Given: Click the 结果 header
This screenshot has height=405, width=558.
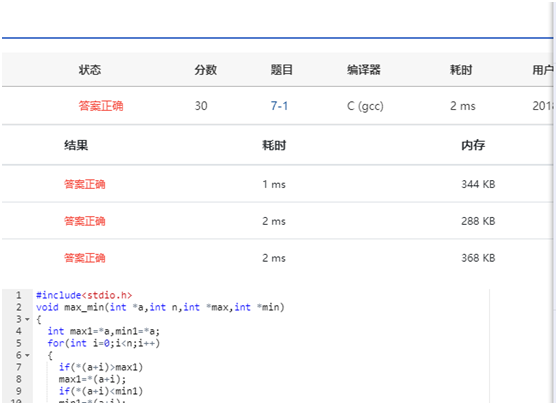Looking at the screenshot, I should pyautogui.click(x=76, y=145).
